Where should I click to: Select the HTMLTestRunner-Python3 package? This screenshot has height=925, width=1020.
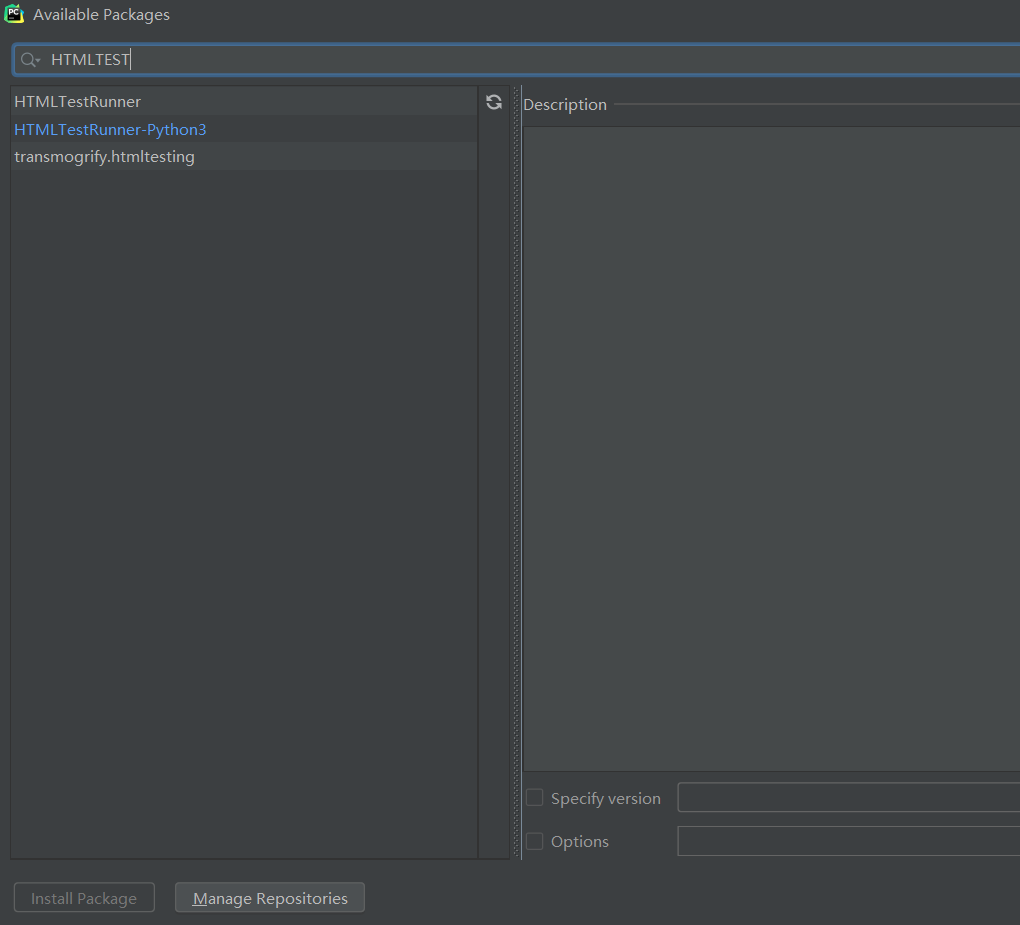pos(110,129)
